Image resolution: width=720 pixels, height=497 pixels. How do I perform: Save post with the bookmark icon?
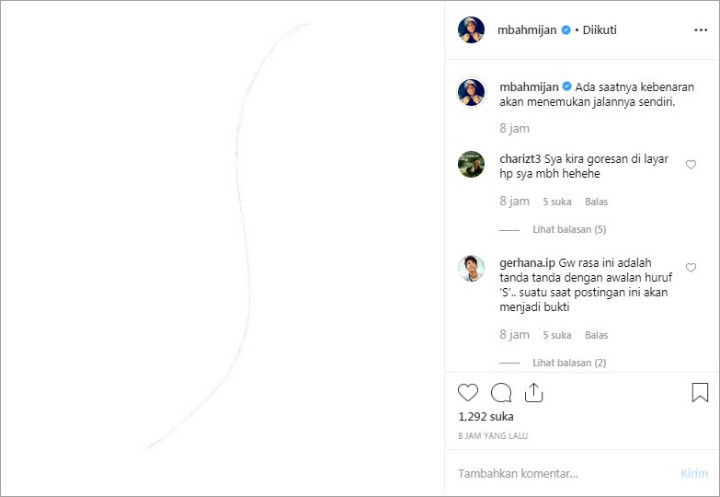700,392
